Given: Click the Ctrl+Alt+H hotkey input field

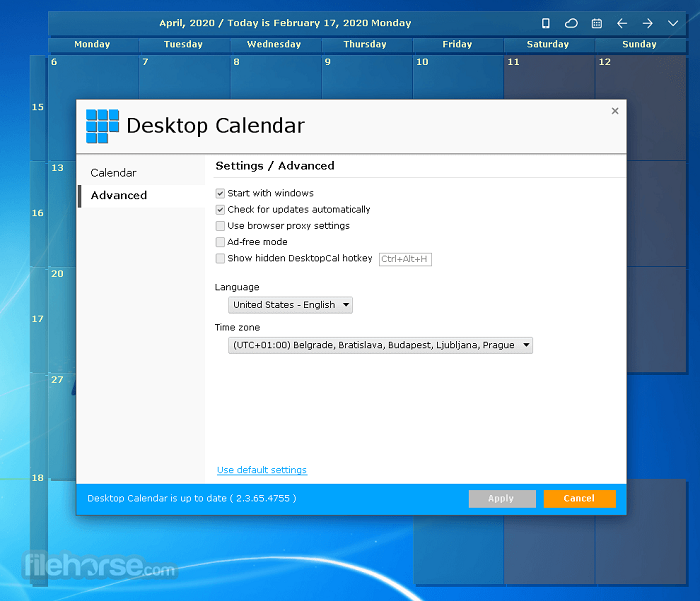Looking at the screenshot, I should click(405, 259).
